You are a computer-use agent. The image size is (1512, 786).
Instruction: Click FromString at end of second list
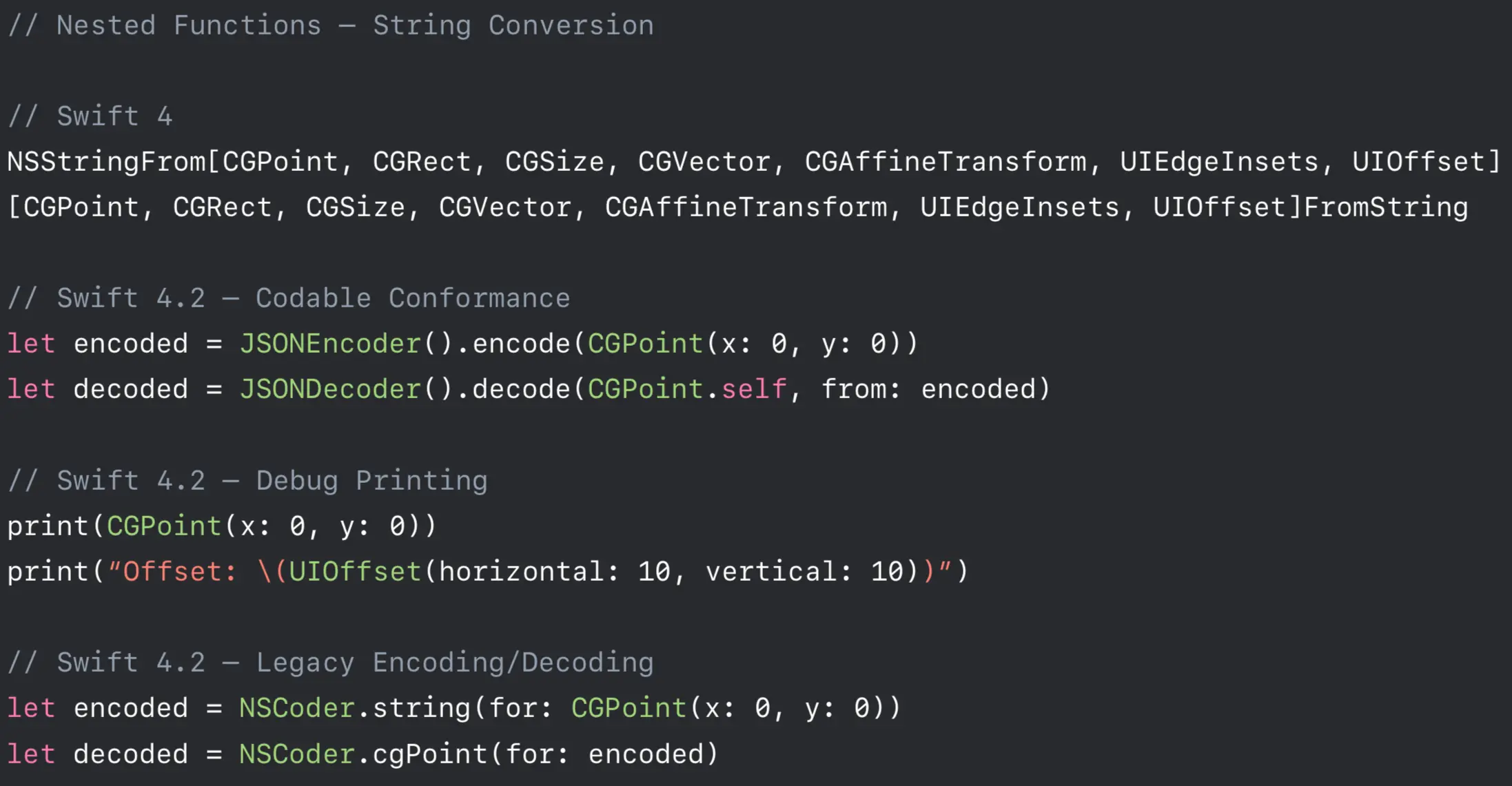coord(1386,207)
